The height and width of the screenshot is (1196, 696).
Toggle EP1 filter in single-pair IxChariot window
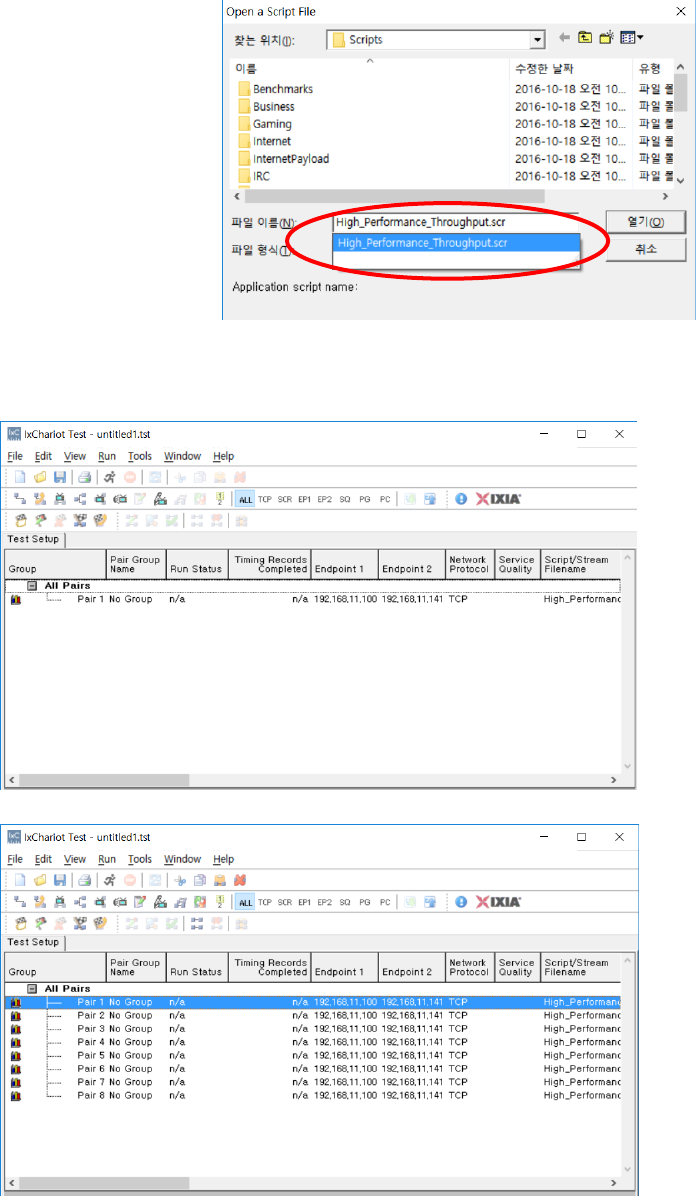304,500
